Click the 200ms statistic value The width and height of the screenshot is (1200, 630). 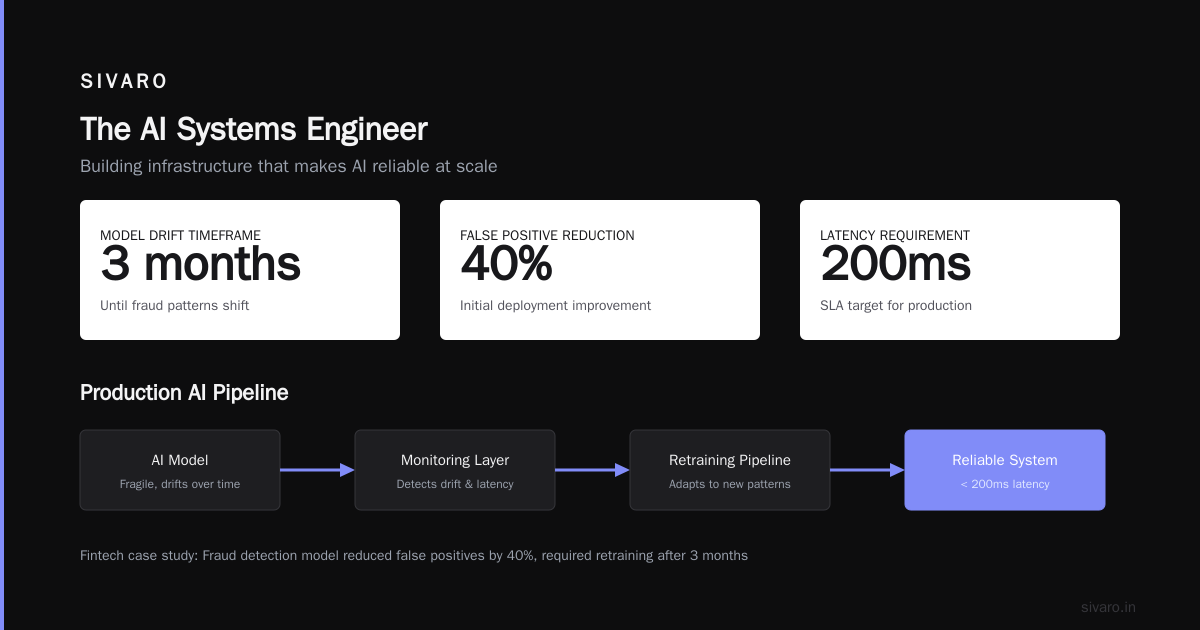(895, 264)
